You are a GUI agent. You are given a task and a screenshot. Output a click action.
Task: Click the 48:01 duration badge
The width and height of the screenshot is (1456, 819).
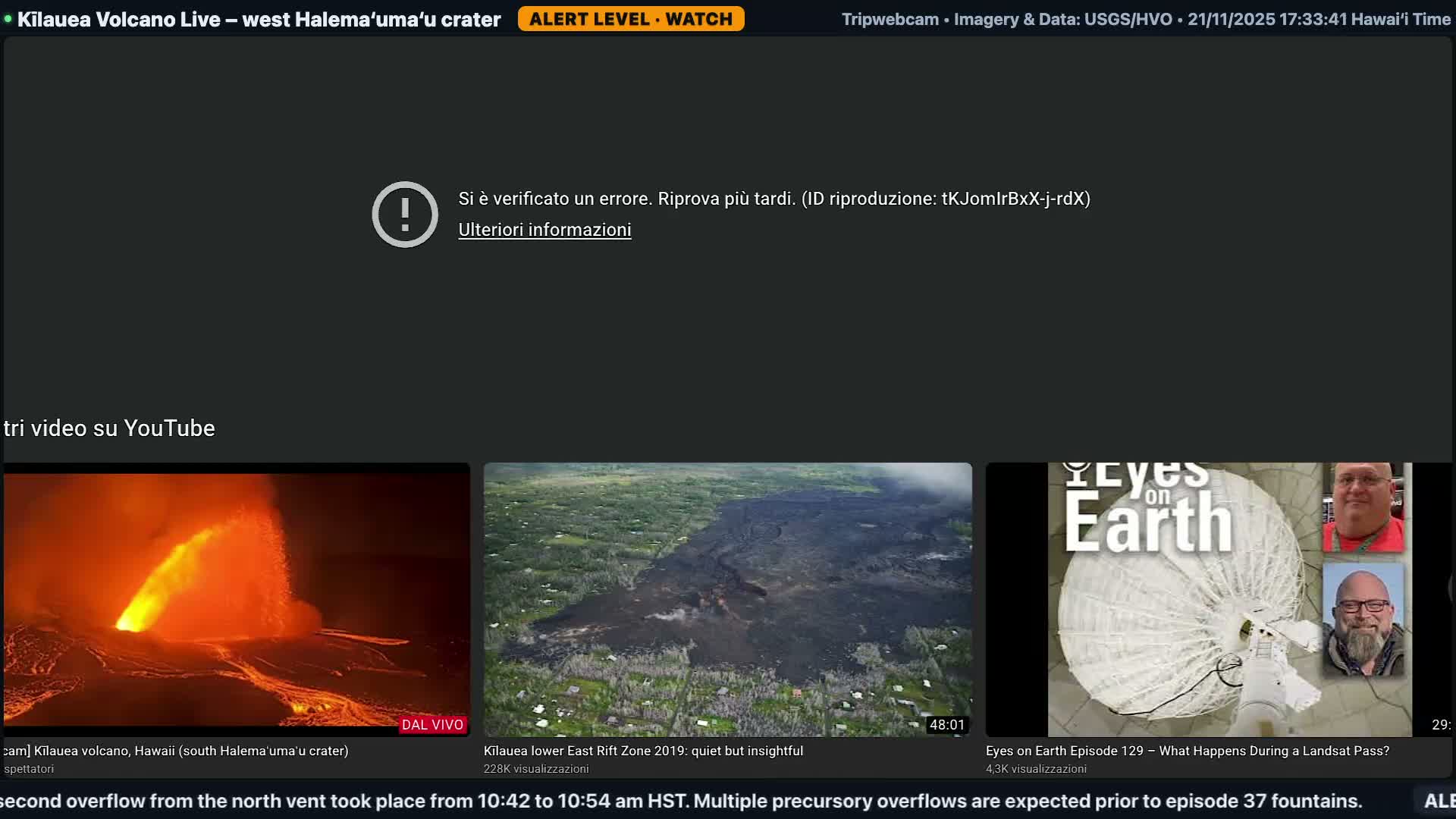point(949,724)
